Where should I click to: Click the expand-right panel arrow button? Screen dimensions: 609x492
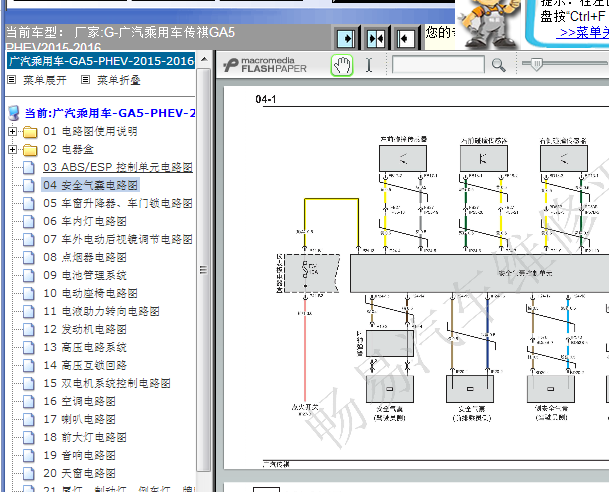pyautogui.click(x=346, y=38)
